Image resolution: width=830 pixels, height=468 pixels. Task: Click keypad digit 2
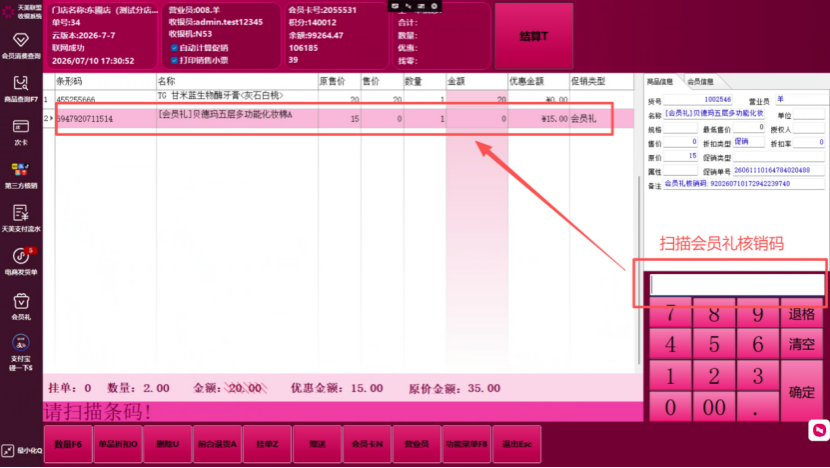pos(714,376)
